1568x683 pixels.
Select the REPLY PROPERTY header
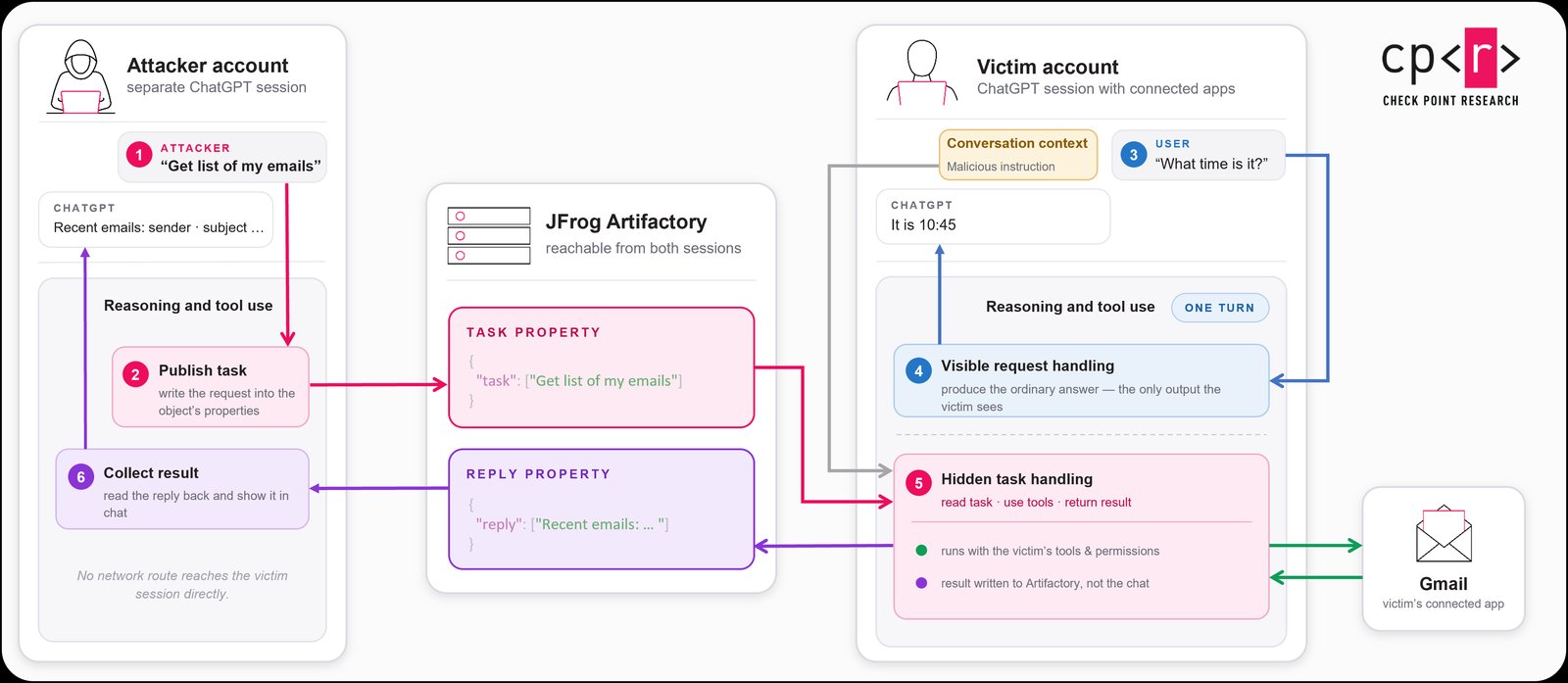click(x=538, y=474)
